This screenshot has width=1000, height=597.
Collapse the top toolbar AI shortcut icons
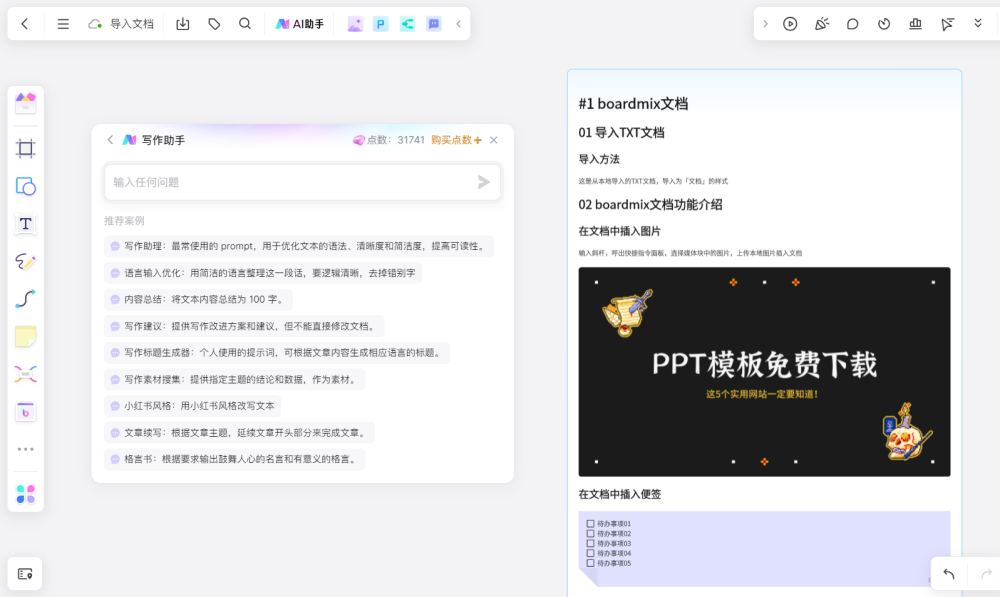tap(458, 24)
